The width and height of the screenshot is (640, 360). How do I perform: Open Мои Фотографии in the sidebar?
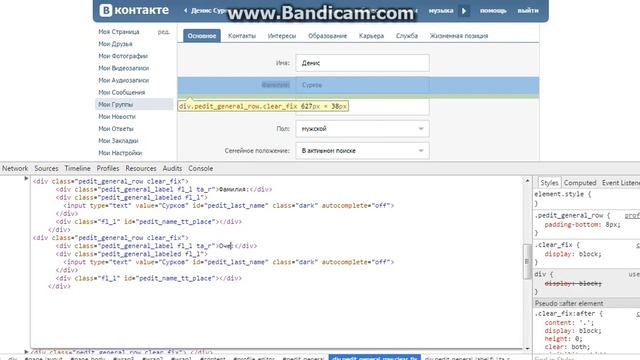click(123, 56)
